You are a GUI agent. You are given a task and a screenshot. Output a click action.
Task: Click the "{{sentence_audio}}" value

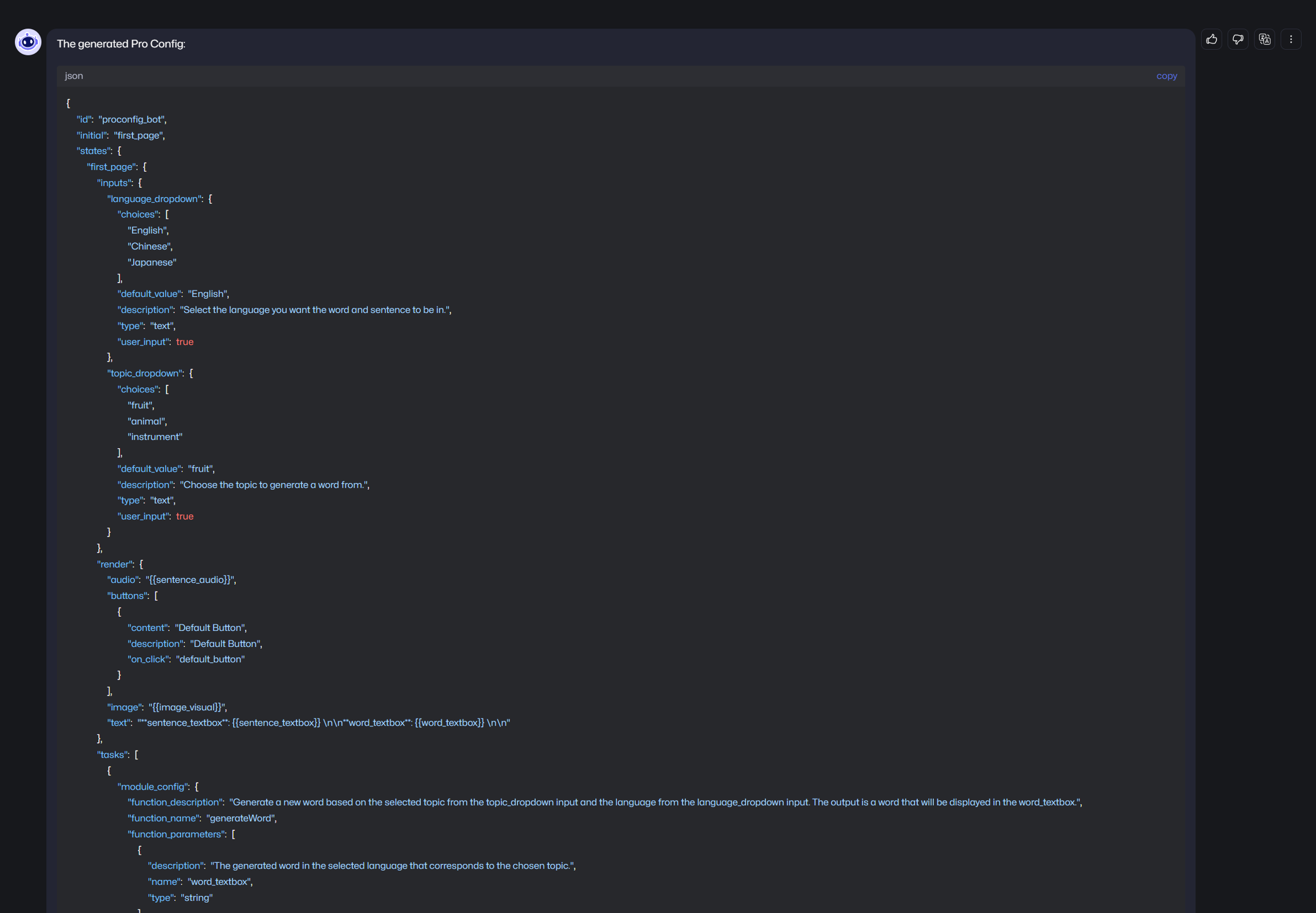tap(191, 580)
